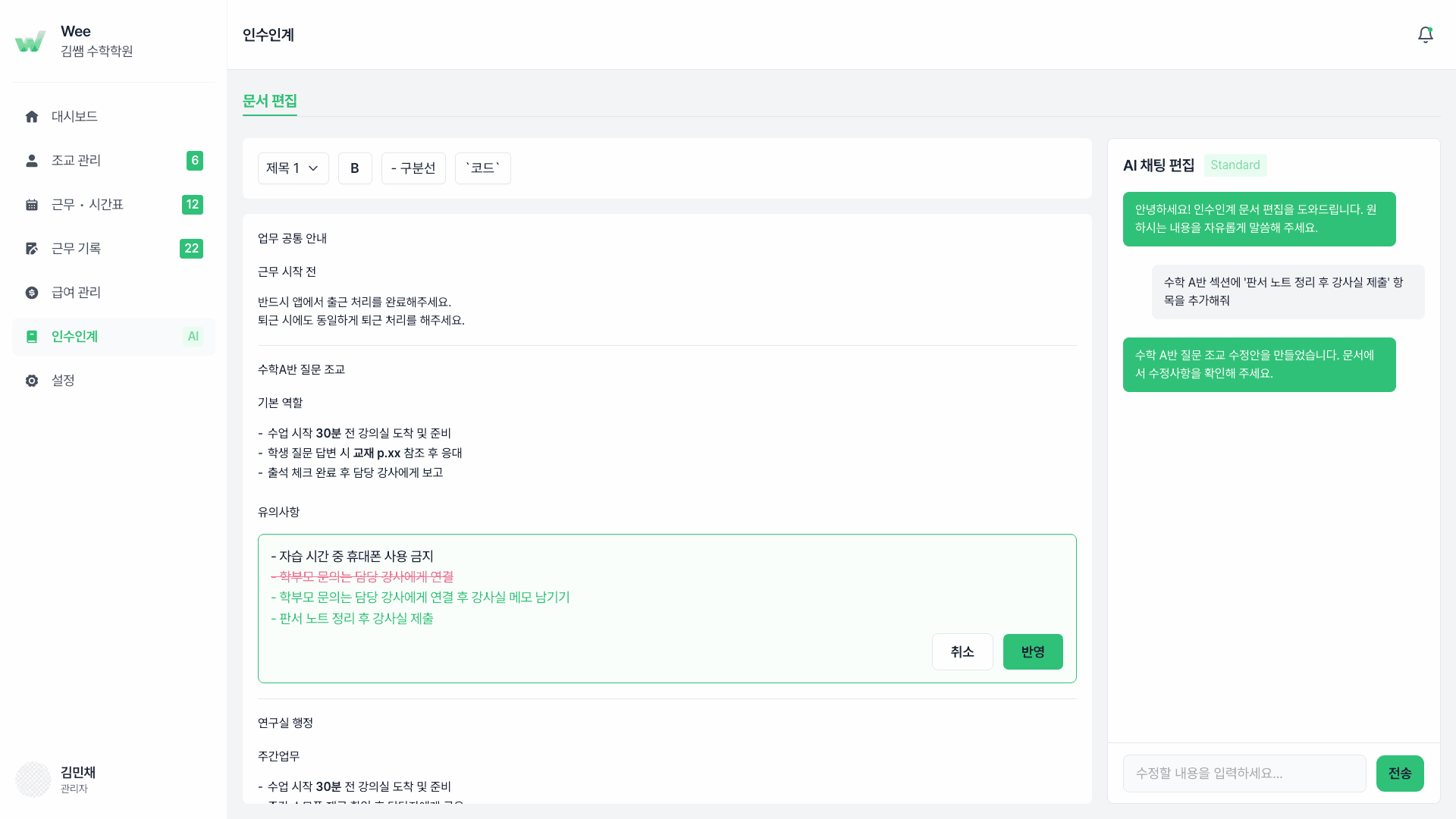Click the 조교 관리 person icon

(32, 161)
